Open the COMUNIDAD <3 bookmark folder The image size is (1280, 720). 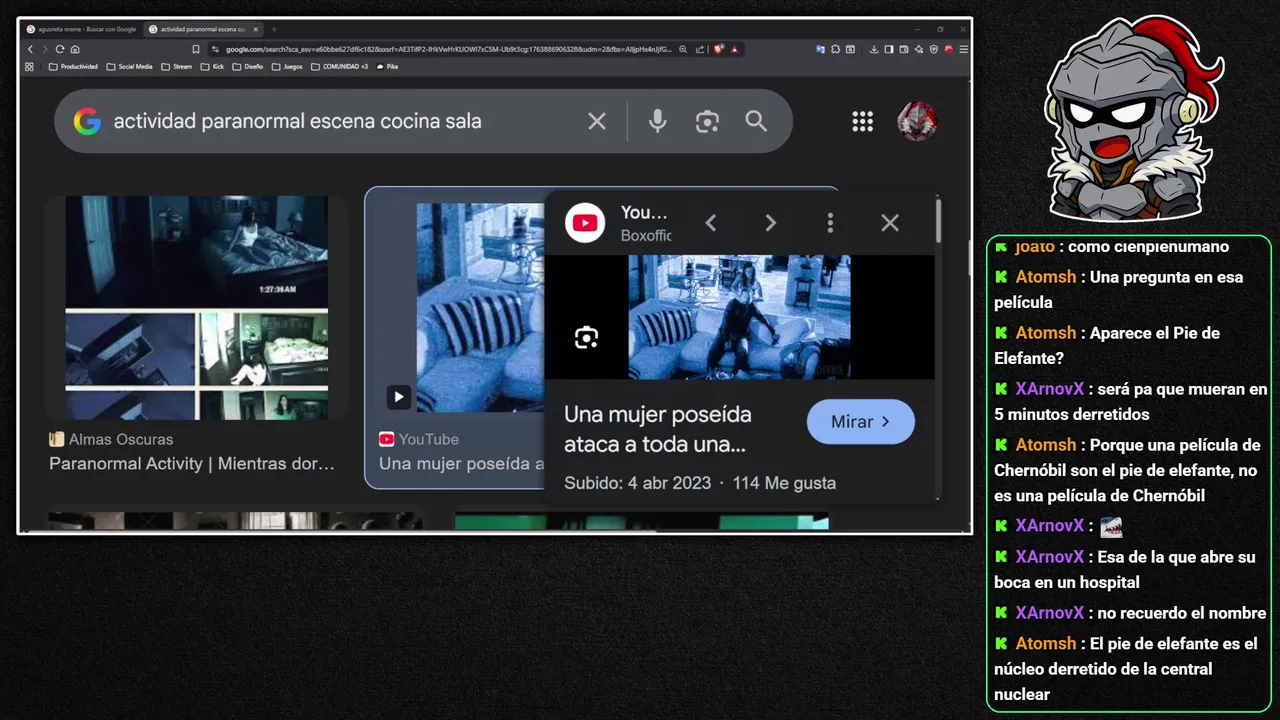click(x=340, y=66)
